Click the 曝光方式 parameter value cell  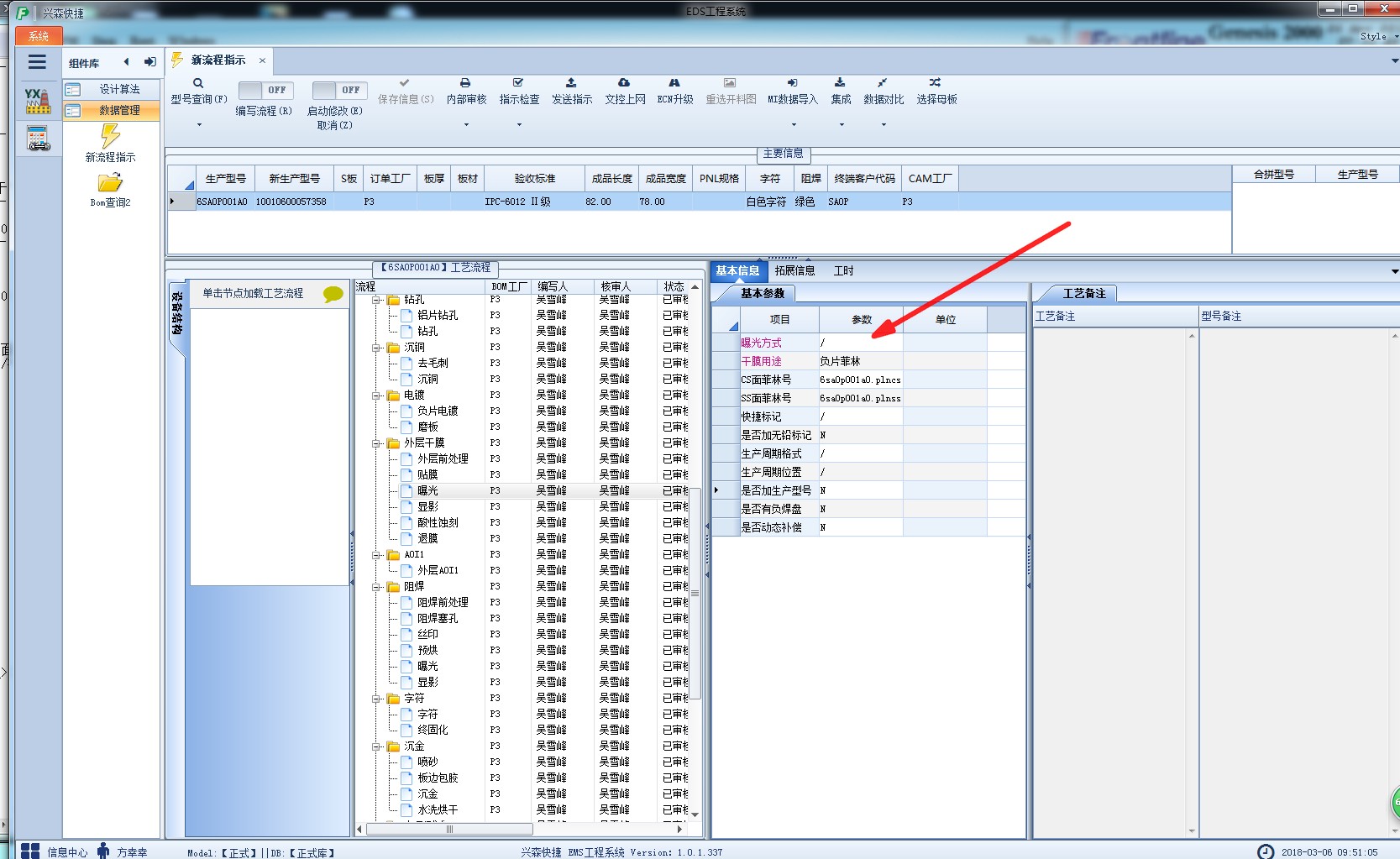[x=860, y=343]
